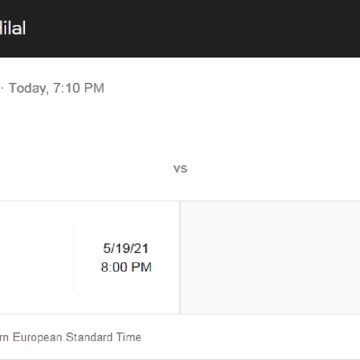Screen dimensions: 360x360
Task: Select the empty gray fixture cell
Action: pyautogui.click(x=270, y=258)
